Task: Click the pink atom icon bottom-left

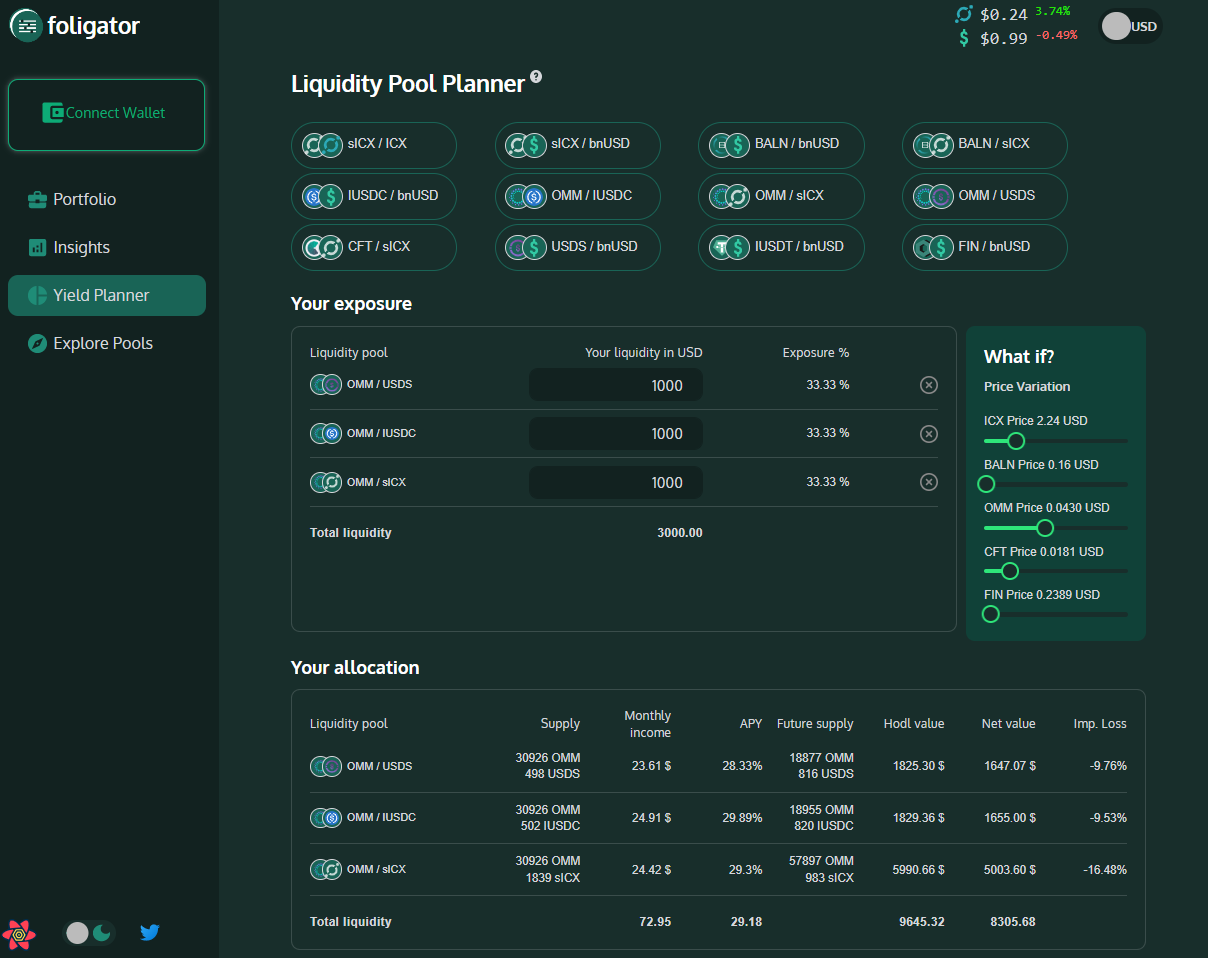Action: pos(19,934)
